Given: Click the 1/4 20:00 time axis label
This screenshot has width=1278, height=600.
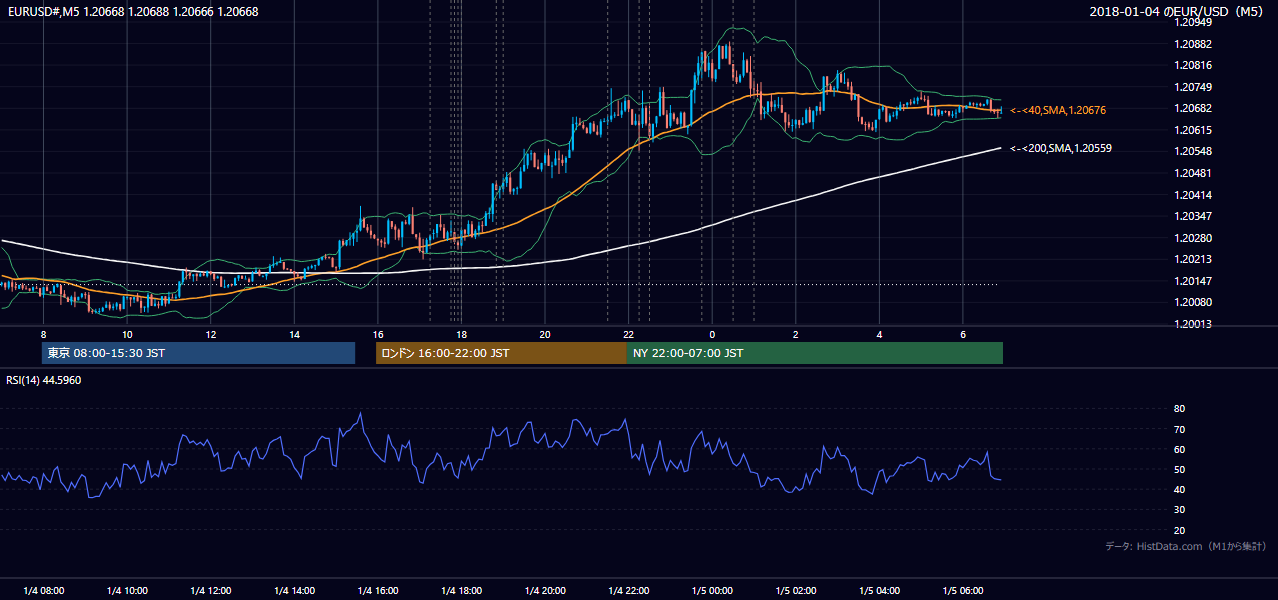Looking at the screenshot, I should tap(544, 590).
